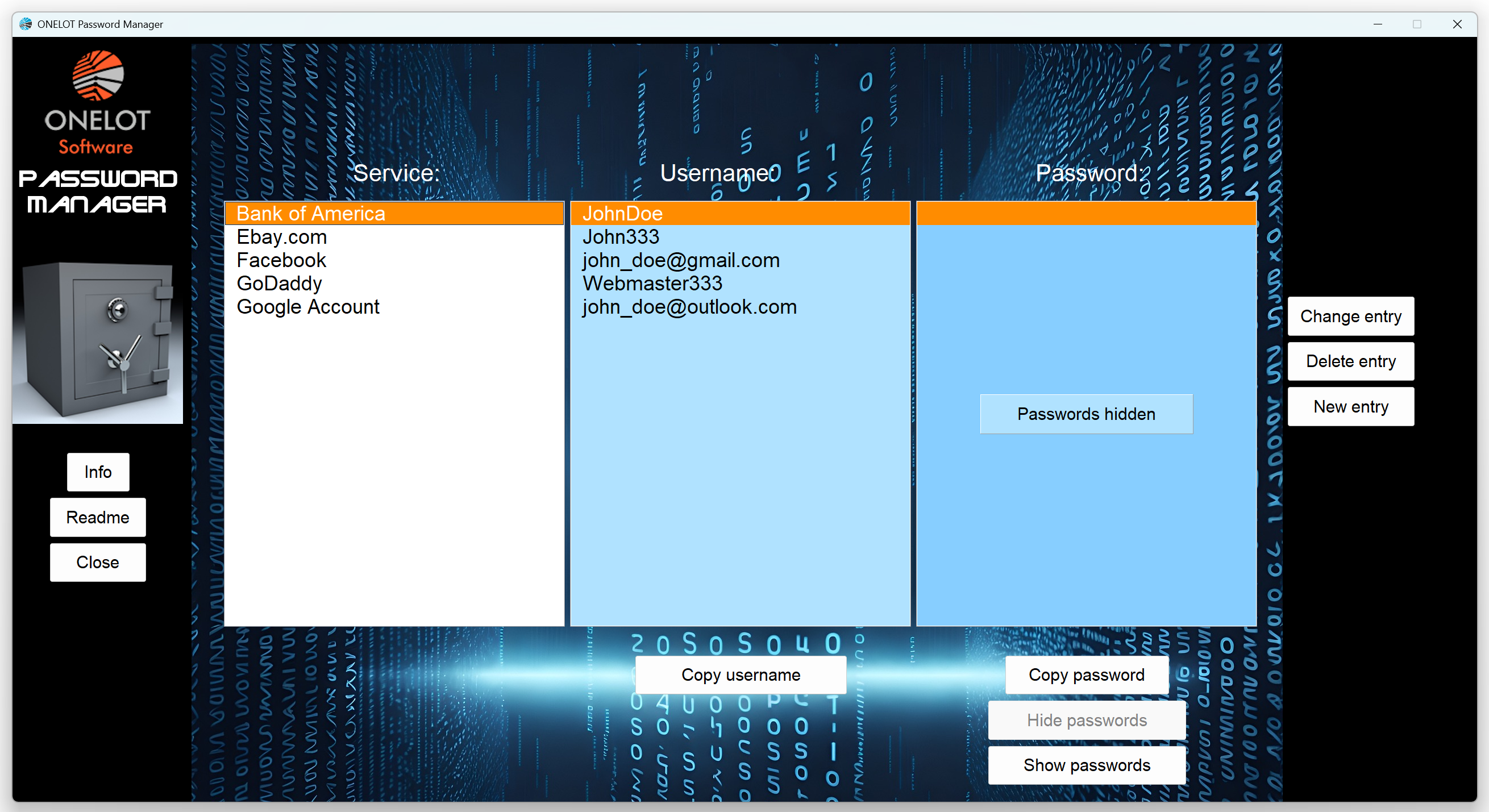The height and width of the screenshot is (812, 1489).
Task: Select username John333
Action: tap(620, 237)
